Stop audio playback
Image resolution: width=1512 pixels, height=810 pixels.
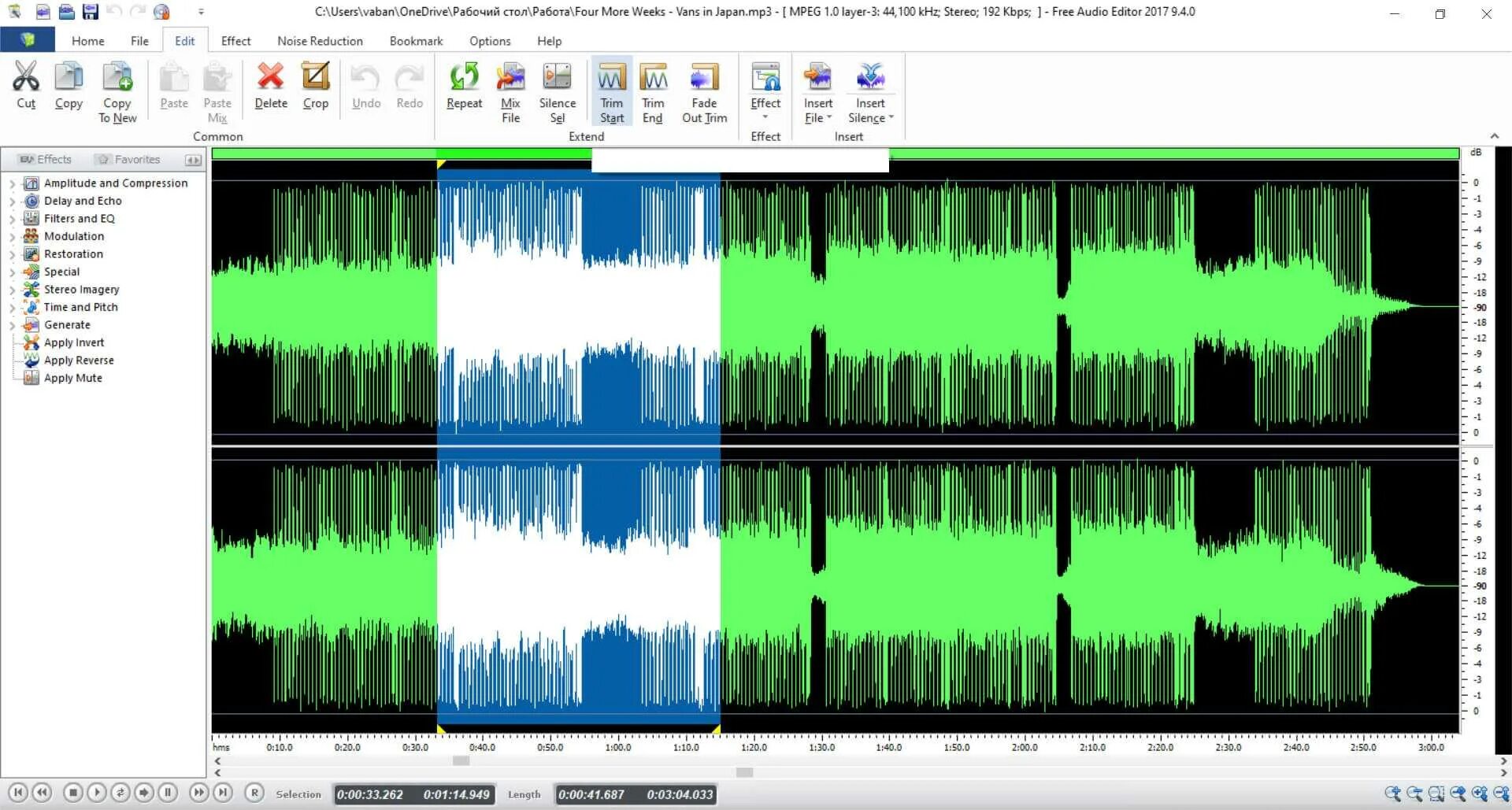[73, 793]
